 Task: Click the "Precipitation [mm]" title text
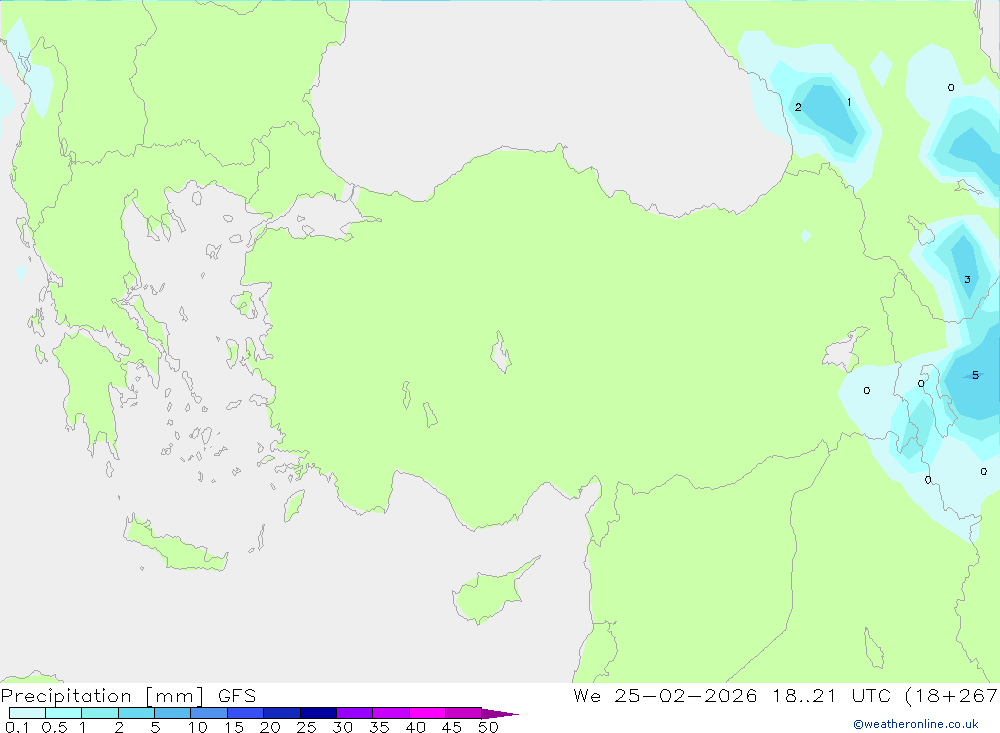pyautogui.click(x=102, y=696)
